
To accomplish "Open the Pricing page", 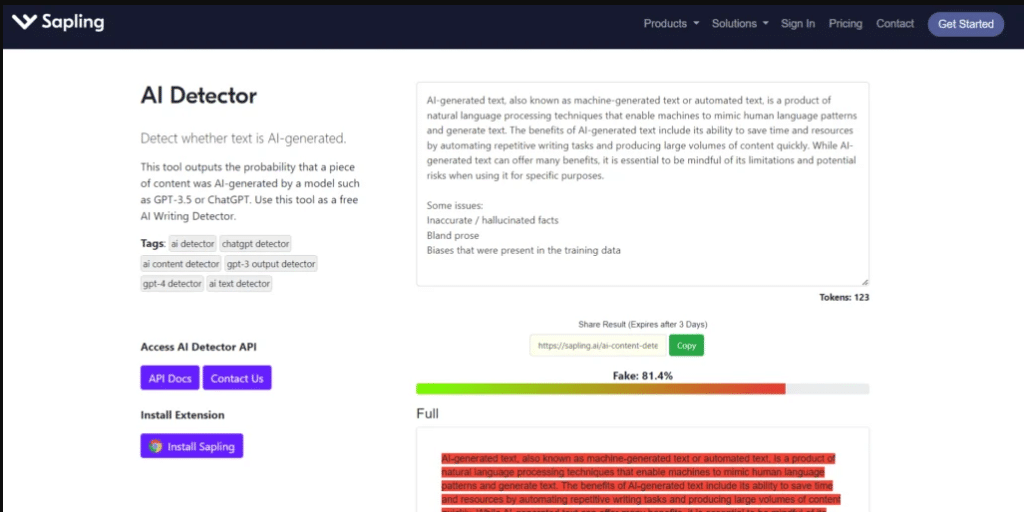I will tap(845, 24).
